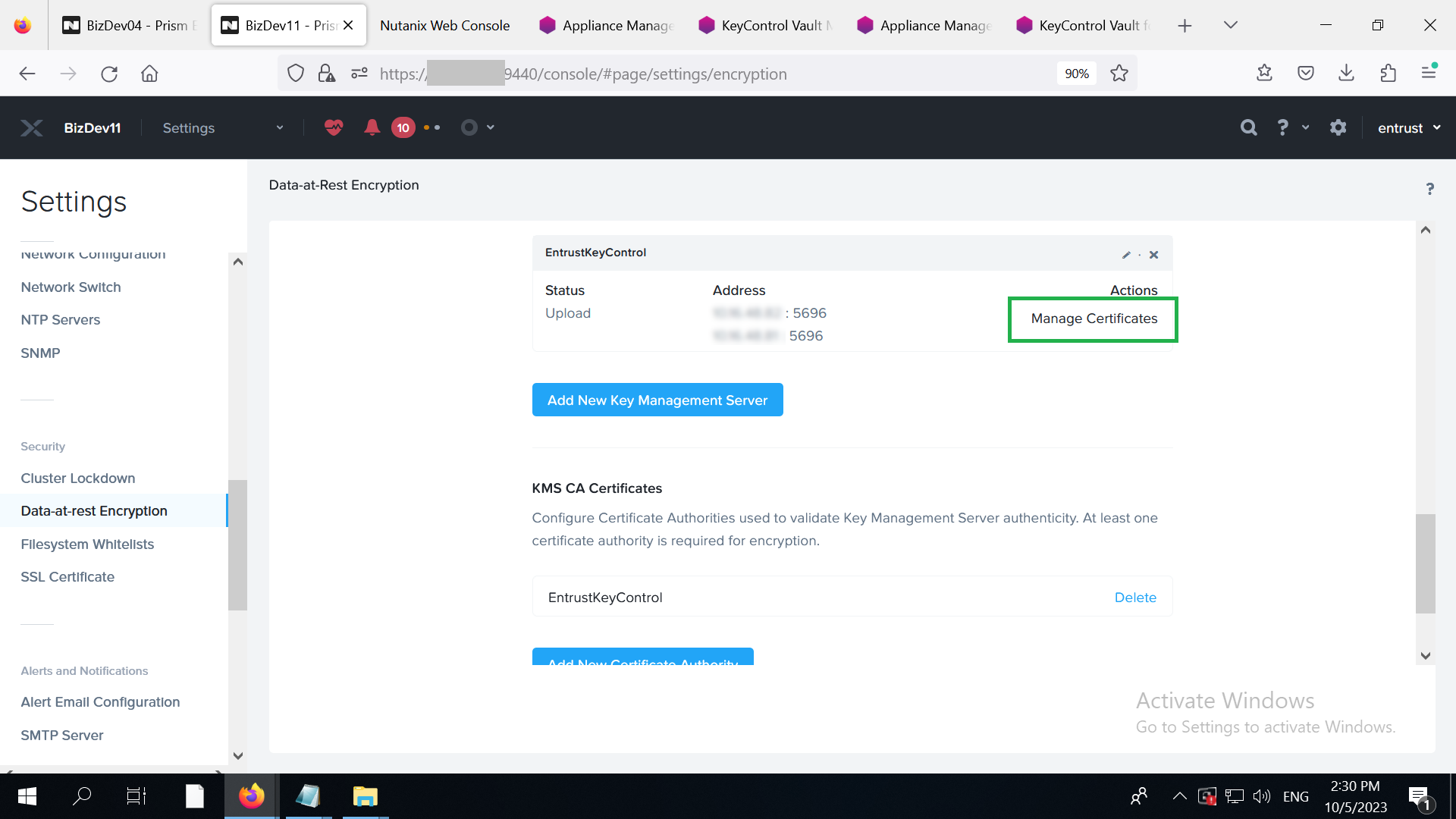1456x819 pixels.
Task: List all tabs dropdown arrow
Action: click(1231, 25)
